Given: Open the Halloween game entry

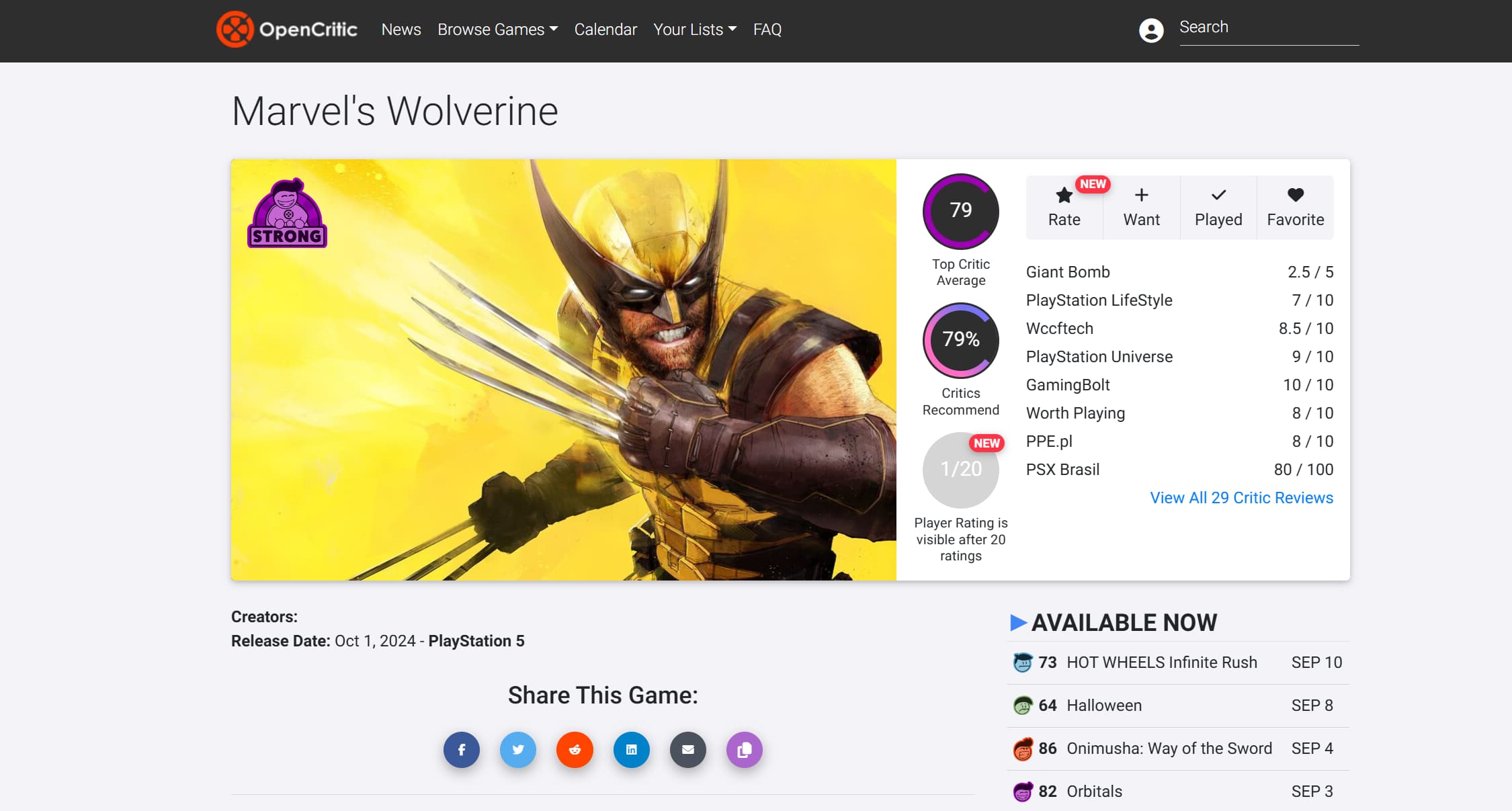Looking at the screenshot, I should (x=1104, y=706).
